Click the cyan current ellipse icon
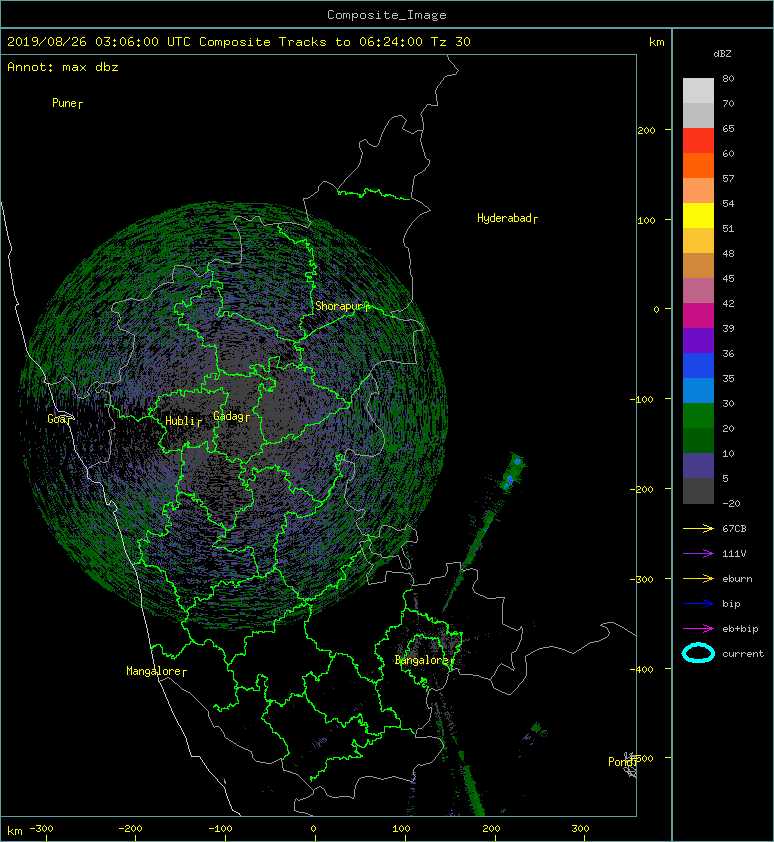Screen dimensions: 774x842 pos(698,653)
